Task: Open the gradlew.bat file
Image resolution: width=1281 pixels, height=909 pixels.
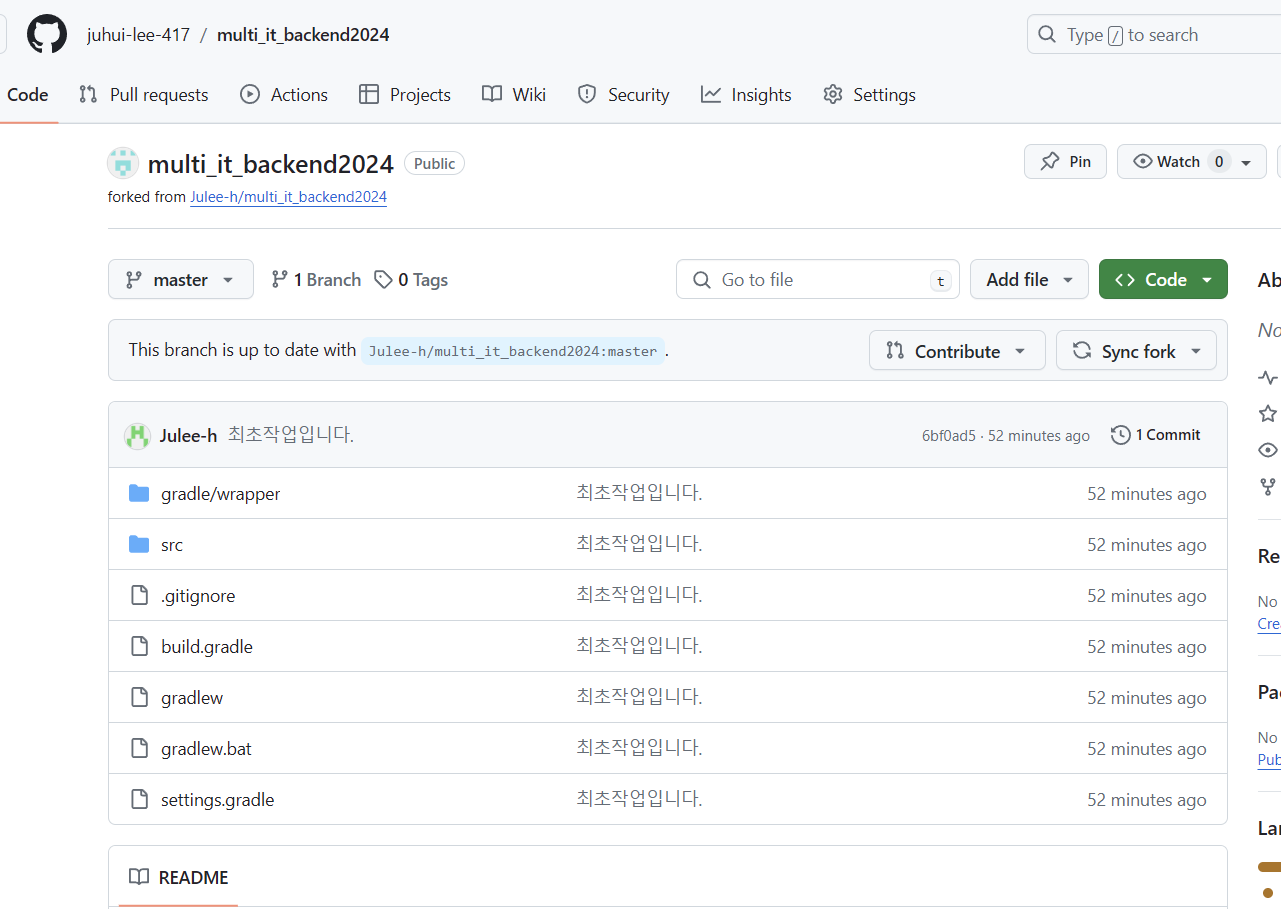Action: tap(206, 749)
